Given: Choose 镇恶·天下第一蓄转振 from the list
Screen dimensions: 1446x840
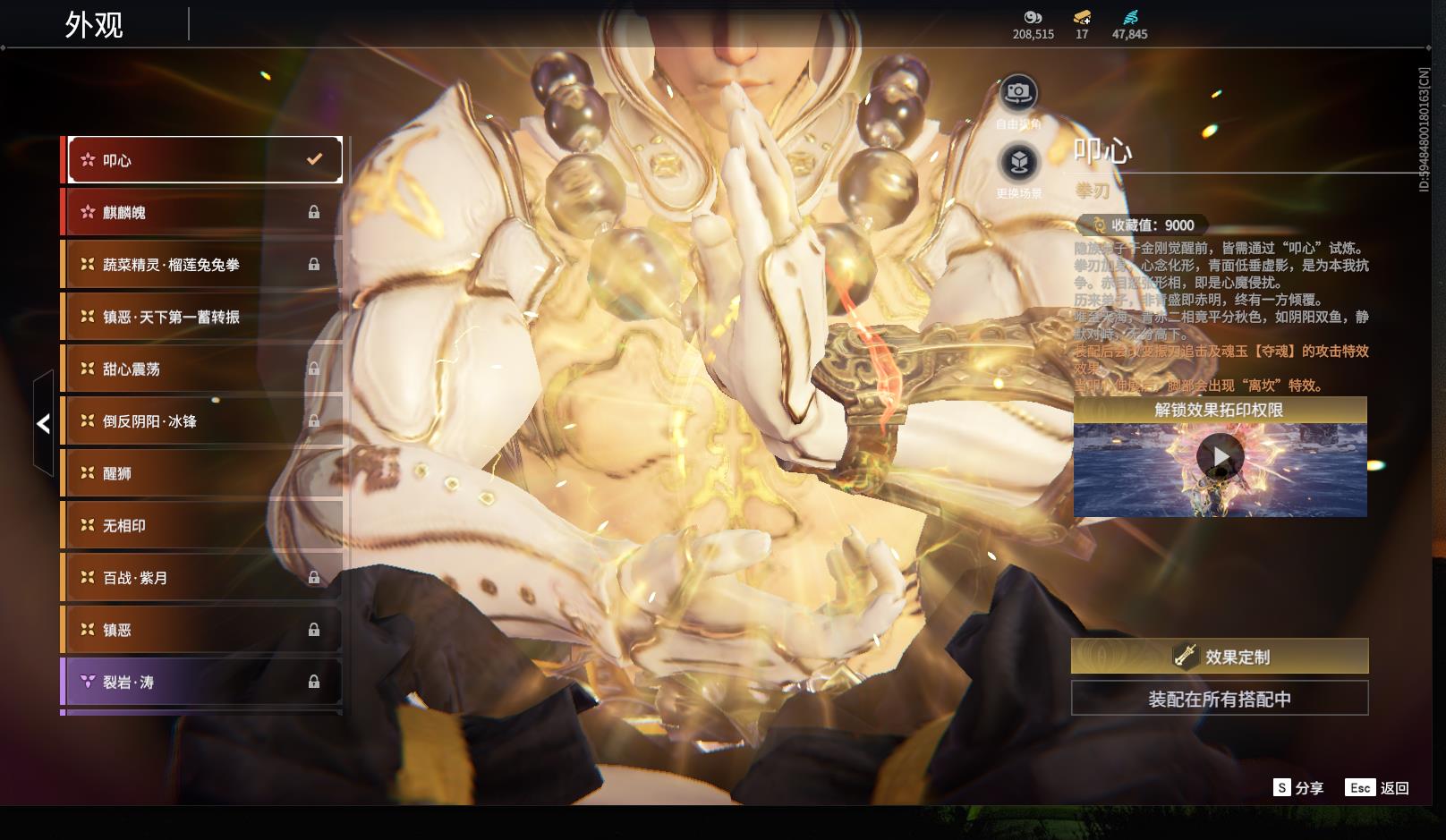Looking at the screenshot, I should pyautogui.click(x=201, y=317).
